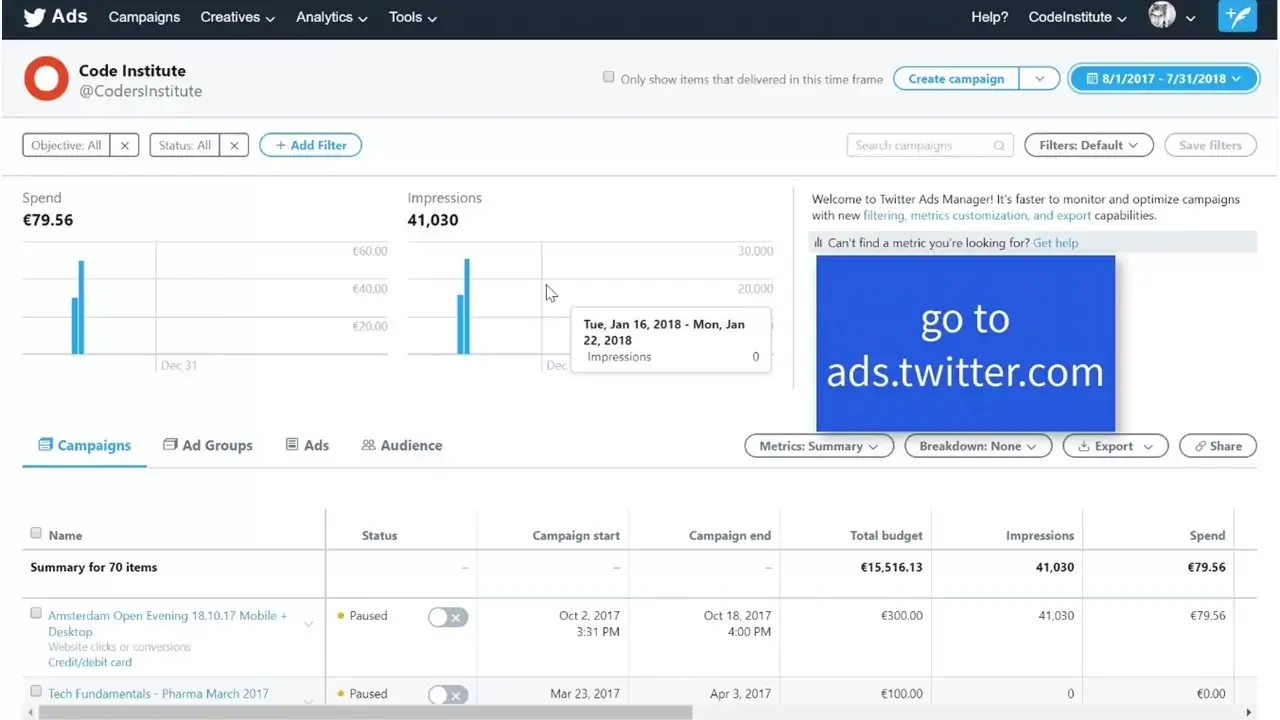The width and height of the screenshot is (1280, 720).
Task: Open the 'filtering' link in welcome message
Action: (883, 215)
